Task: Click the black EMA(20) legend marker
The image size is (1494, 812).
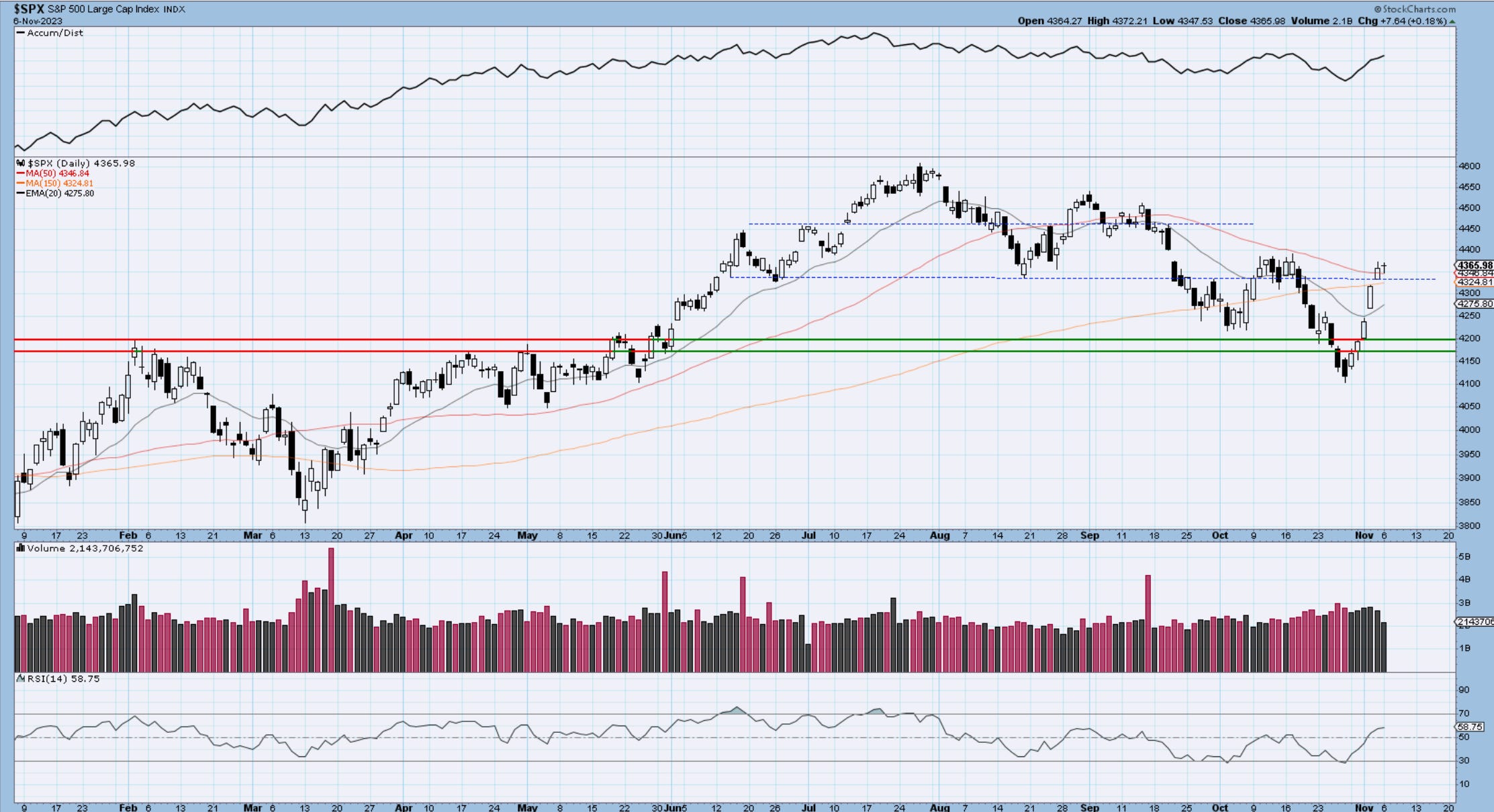Action: click(21, 193)
